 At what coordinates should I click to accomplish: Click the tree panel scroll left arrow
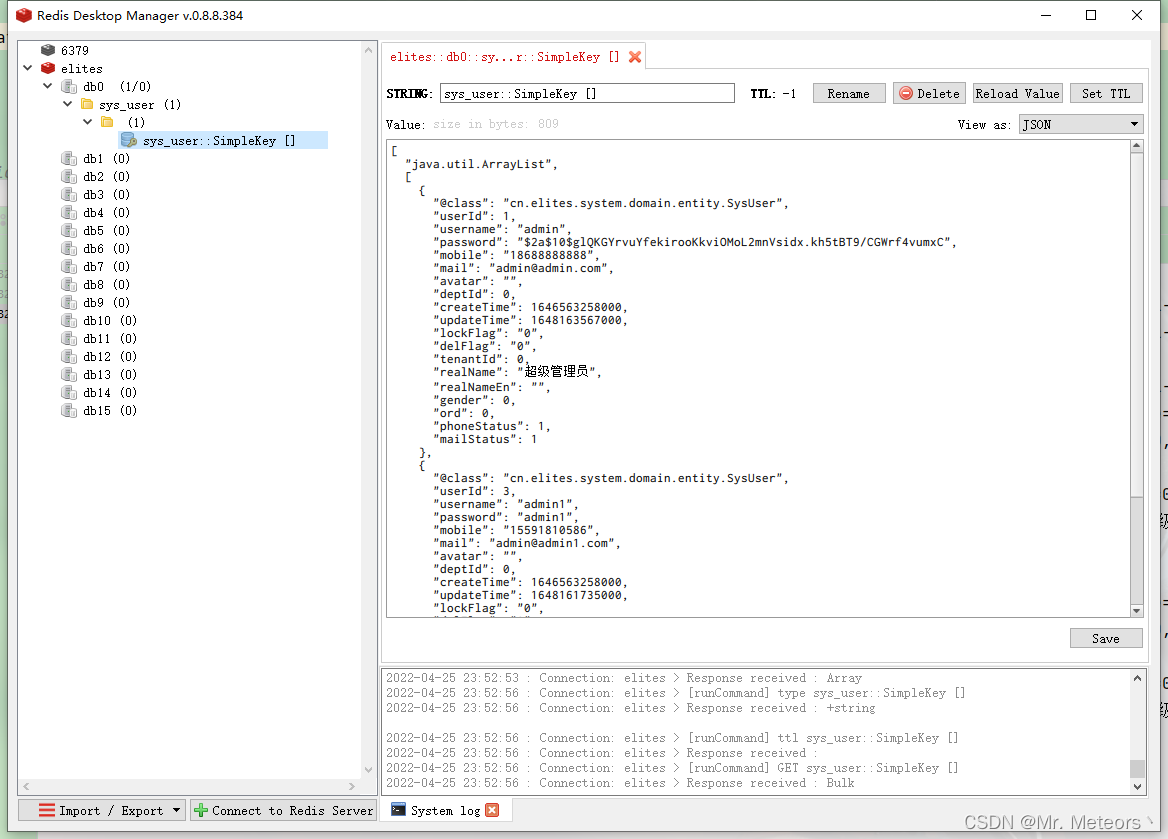click(26, 786)
